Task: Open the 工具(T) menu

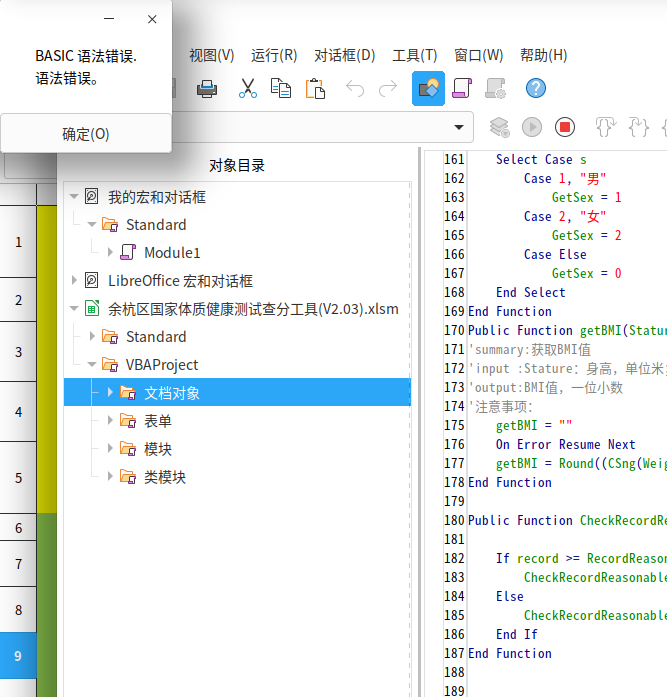Action: point(414,55)
